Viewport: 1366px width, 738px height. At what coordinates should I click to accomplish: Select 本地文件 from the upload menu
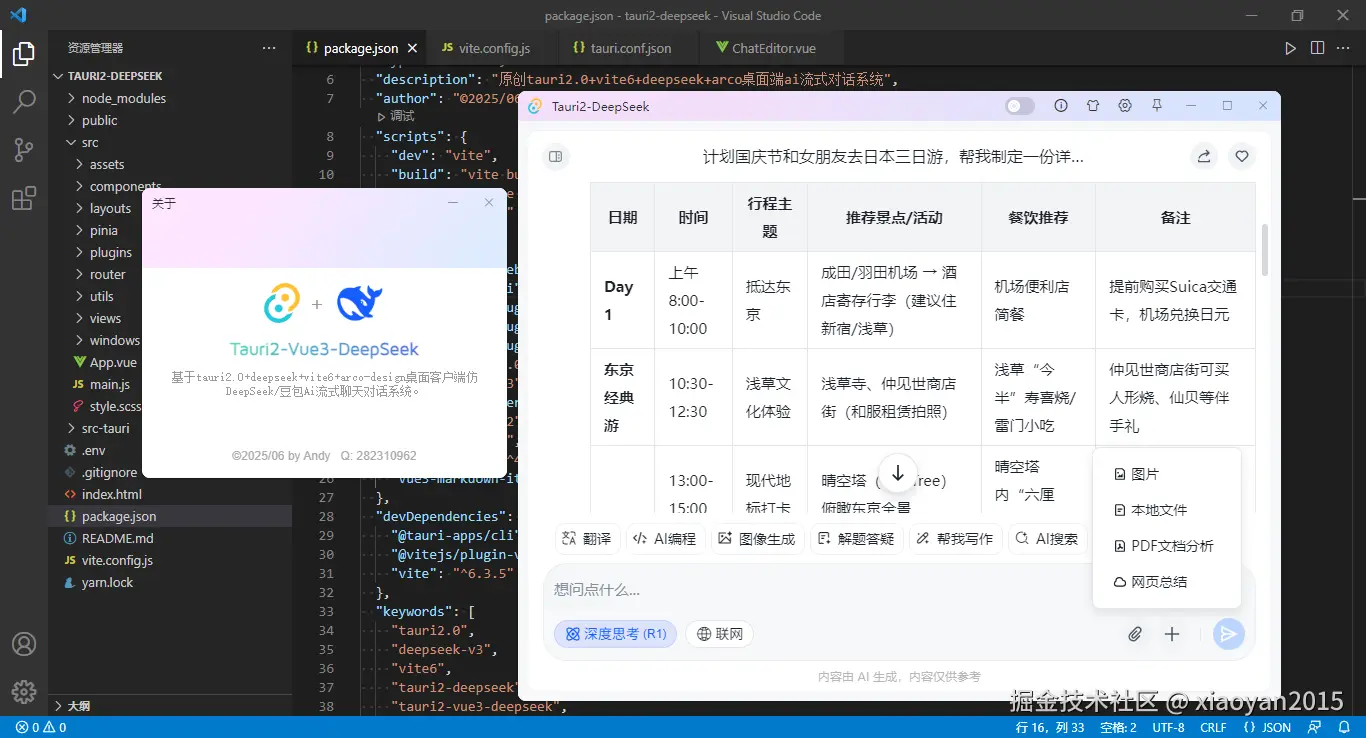(x=1167, y=510)
